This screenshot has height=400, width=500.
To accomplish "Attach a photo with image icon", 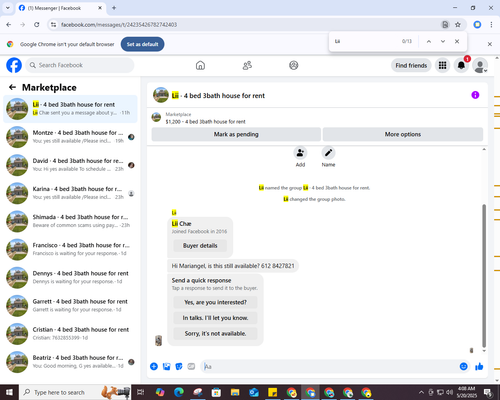I will pyautogui.click(x=166, y=367).
